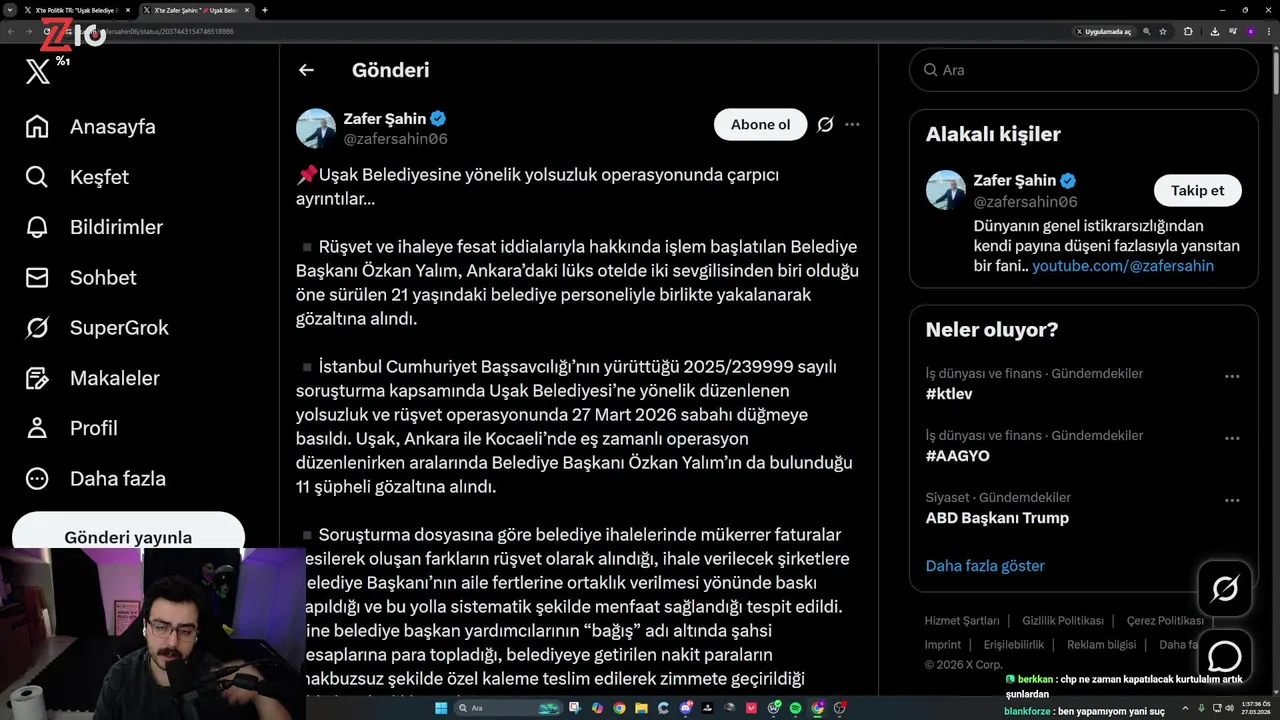Screen dimensions: 1280x720
Task: Click Takip et for Zafer Şahin
Action: (1198, 190)
